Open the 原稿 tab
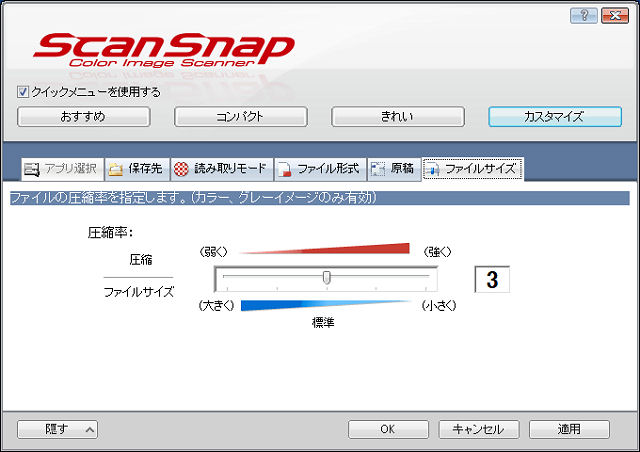The width and height of the screenshot is (640, 452). tap(394, 169)
